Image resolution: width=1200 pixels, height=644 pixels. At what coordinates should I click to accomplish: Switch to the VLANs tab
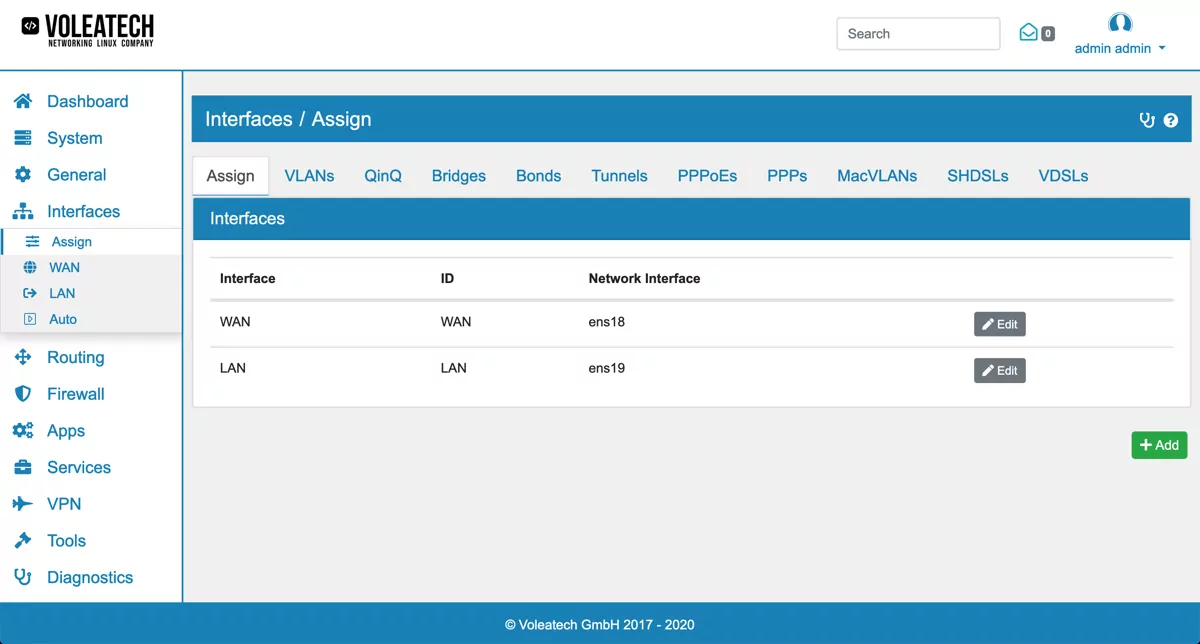tap(309, 176)
